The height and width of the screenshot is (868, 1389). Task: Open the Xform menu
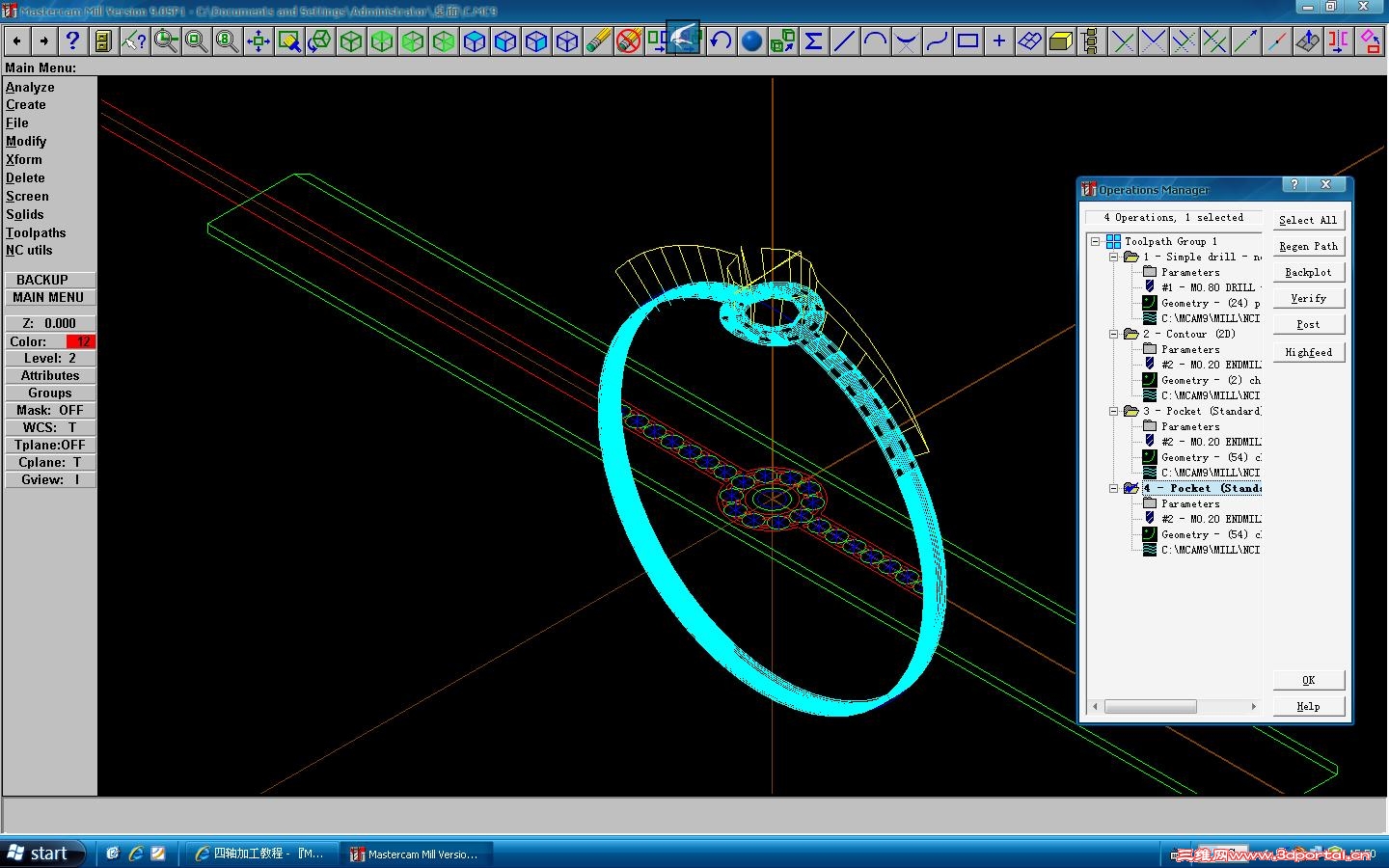(24, 159)
